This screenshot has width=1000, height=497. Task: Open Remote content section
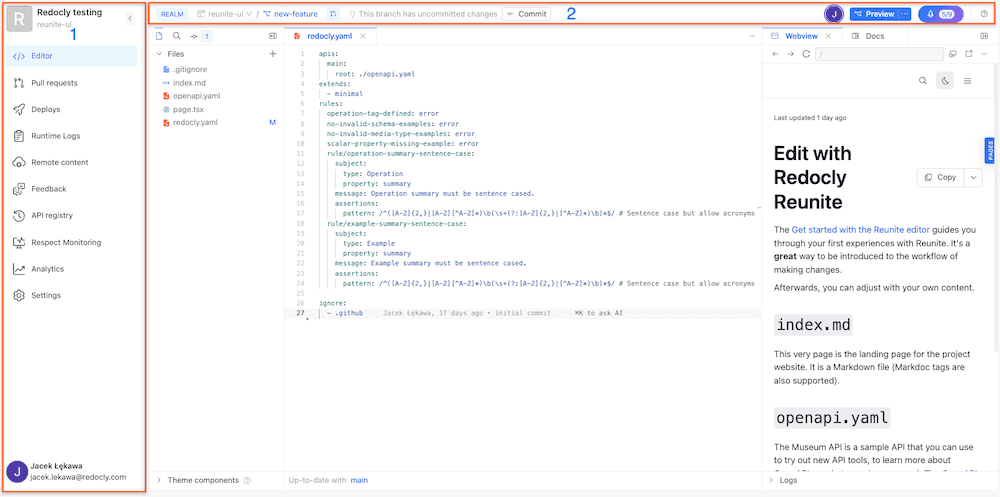click(x=71, y=163)
